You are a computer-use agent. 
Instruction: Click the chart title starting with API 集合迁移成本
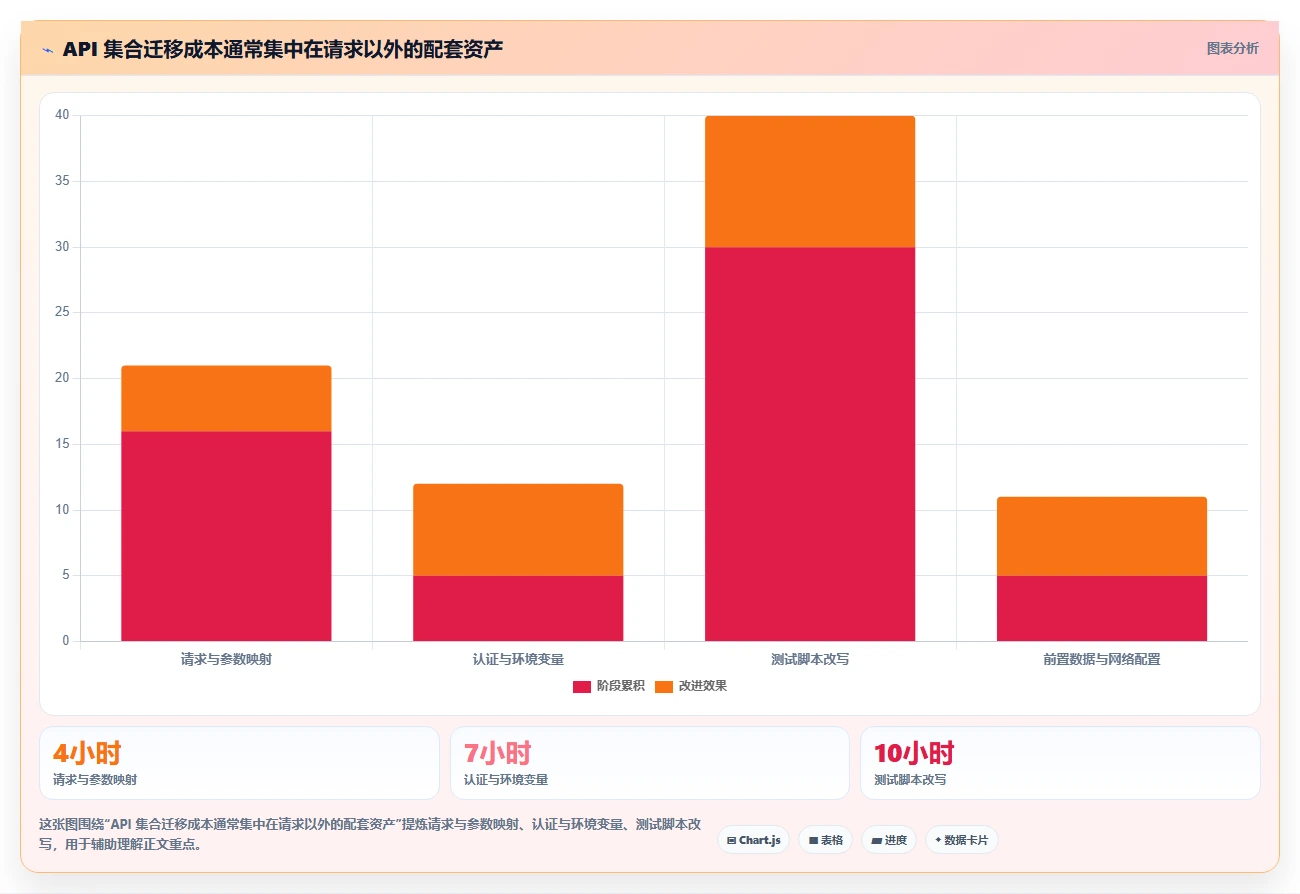[x=283, y=49]
